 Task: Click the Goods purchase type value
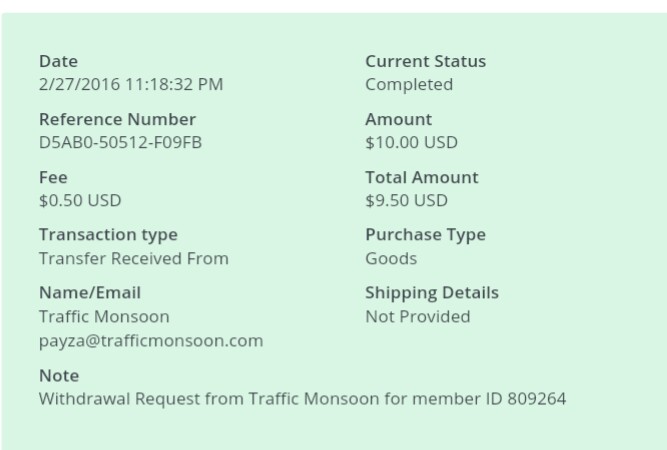(391, 258)
